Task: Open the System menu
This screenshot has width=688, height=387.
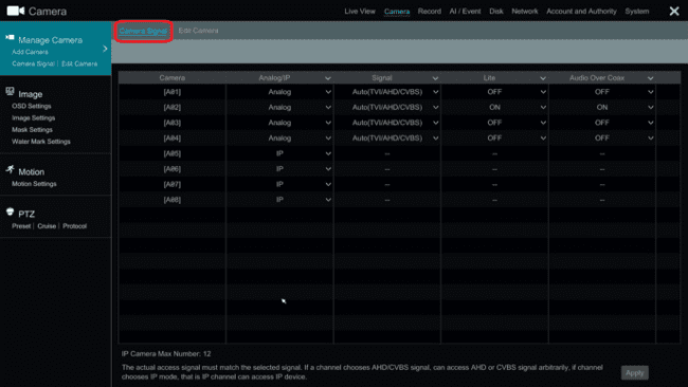Action: click(637, 11)
